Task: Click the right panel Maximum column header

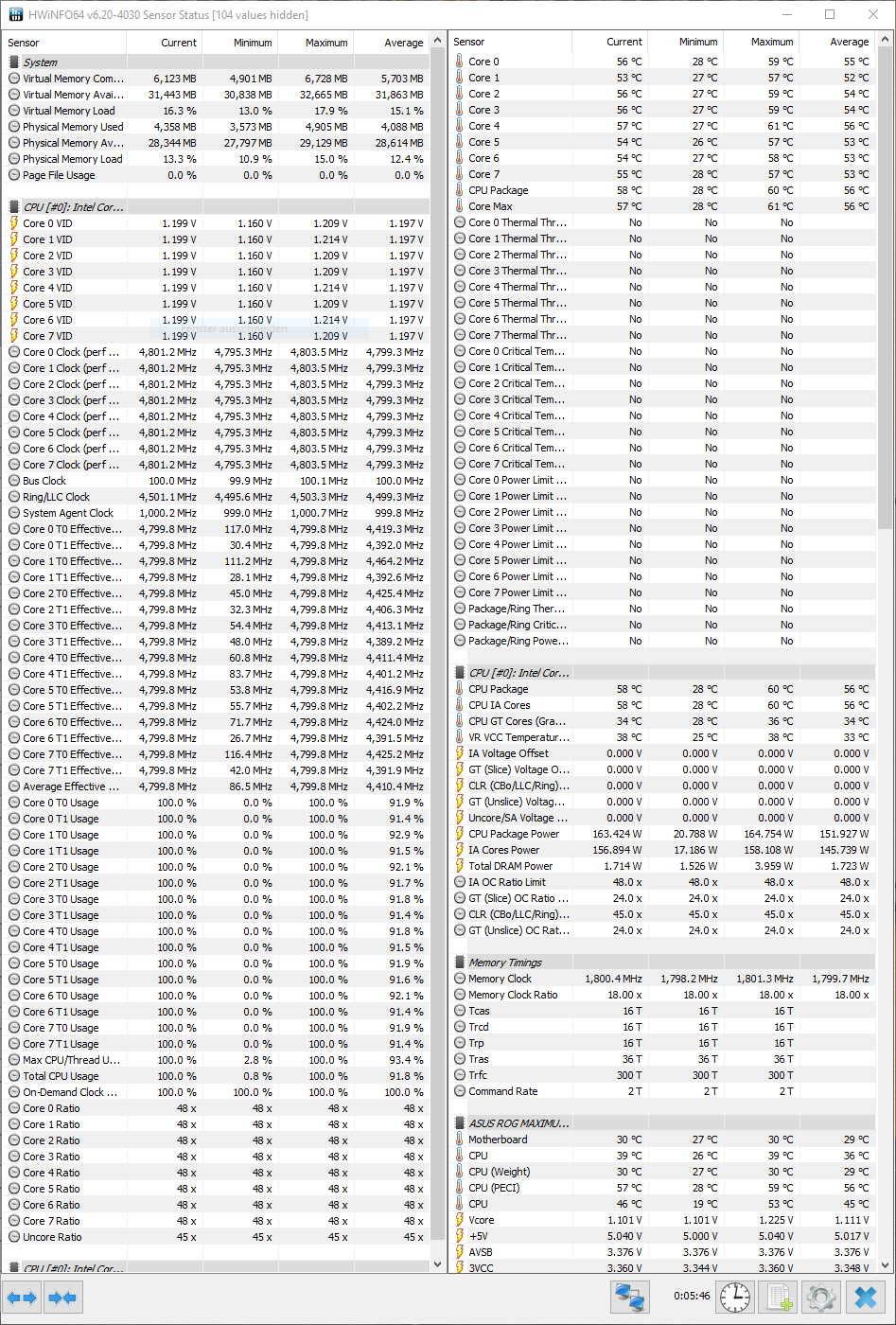Action: coord(761,42)
